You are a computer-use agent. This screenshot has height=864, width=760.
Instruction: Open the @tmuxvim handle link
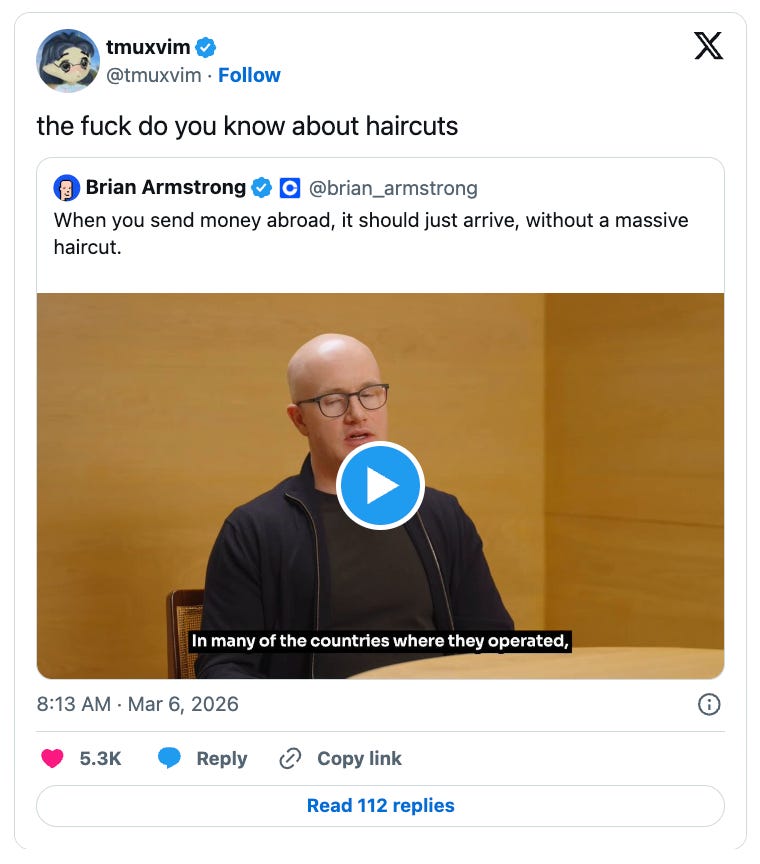(x=154, y=75)
